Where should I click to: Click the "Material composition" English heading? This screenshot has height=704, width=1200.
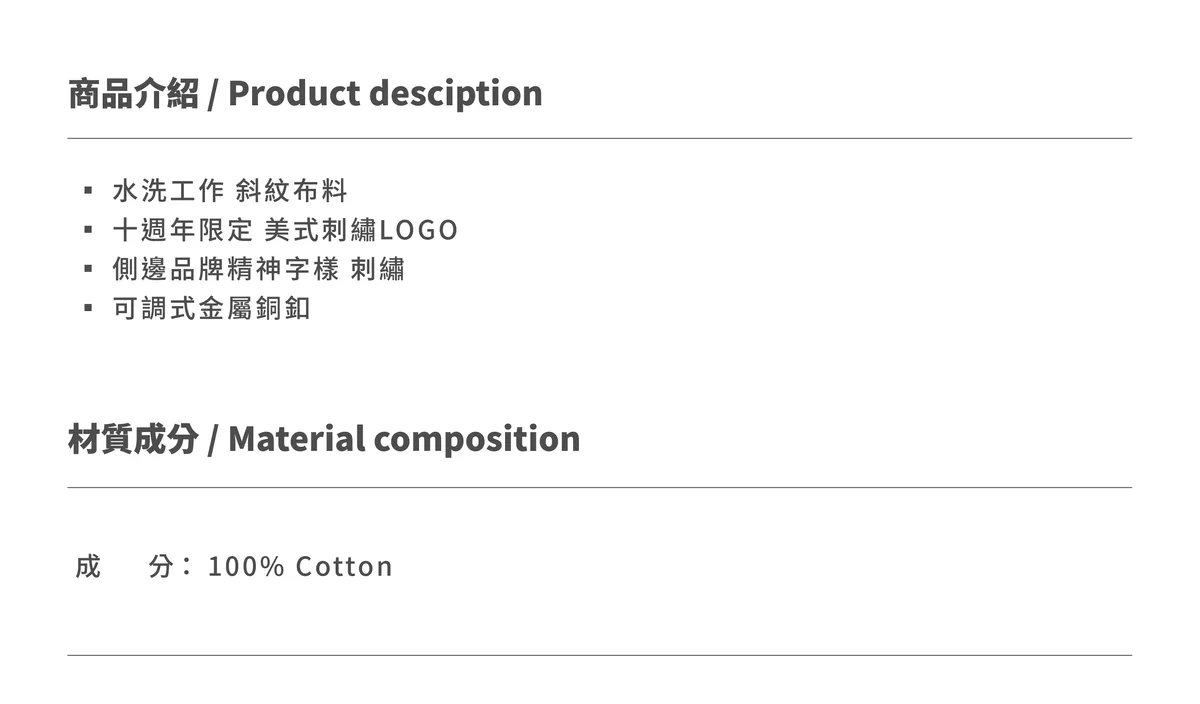tap(404, 439)
